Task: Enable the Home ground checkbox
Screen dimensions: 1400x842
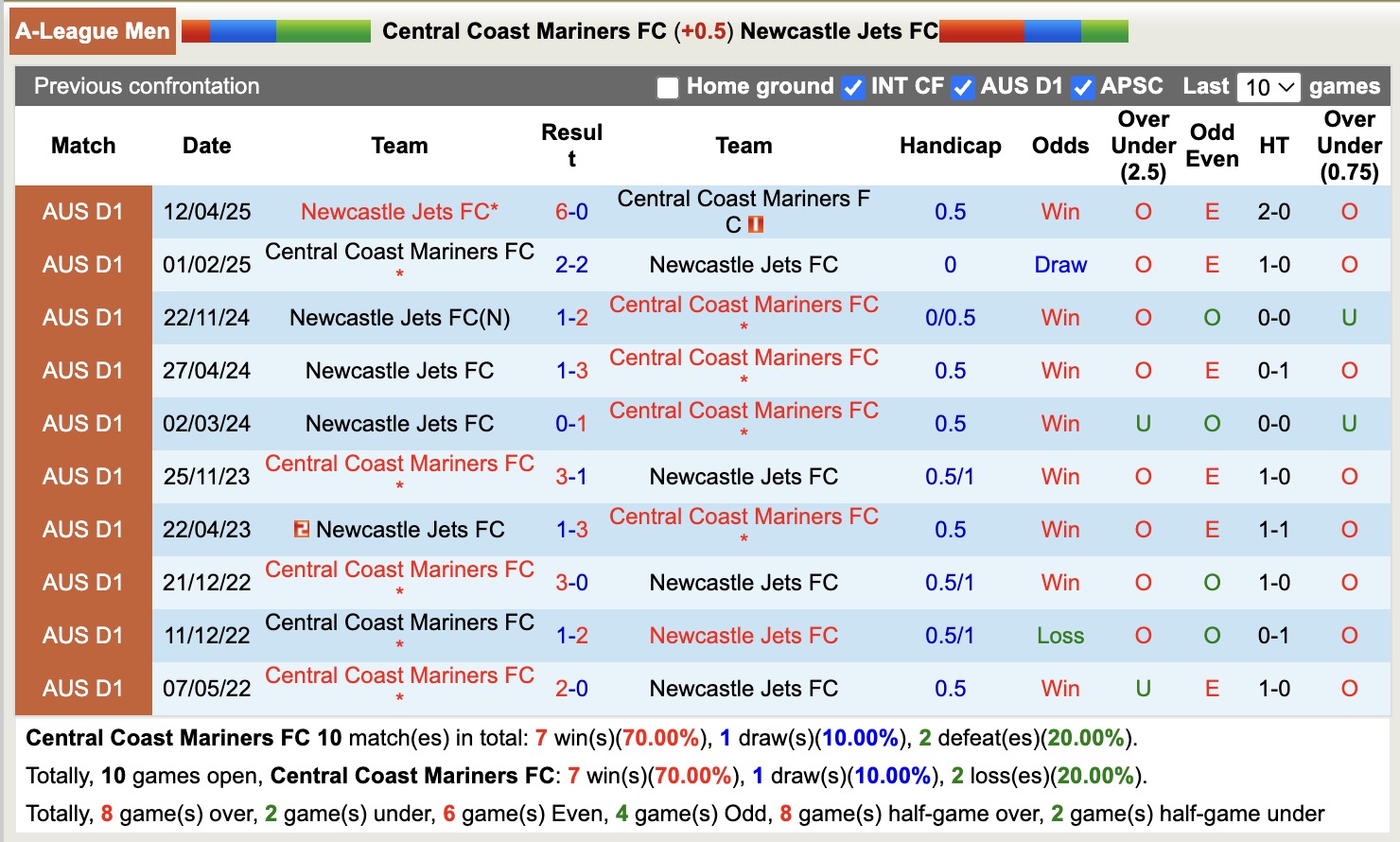Action: pos(670,86)
